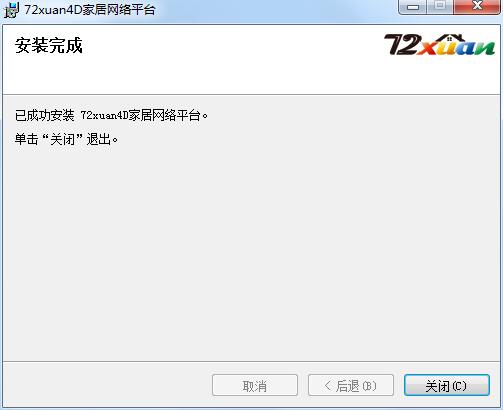Click the grayed-out 取消 button
The image size is (503, 410).
pyautogui.click(x=255, y=385)
